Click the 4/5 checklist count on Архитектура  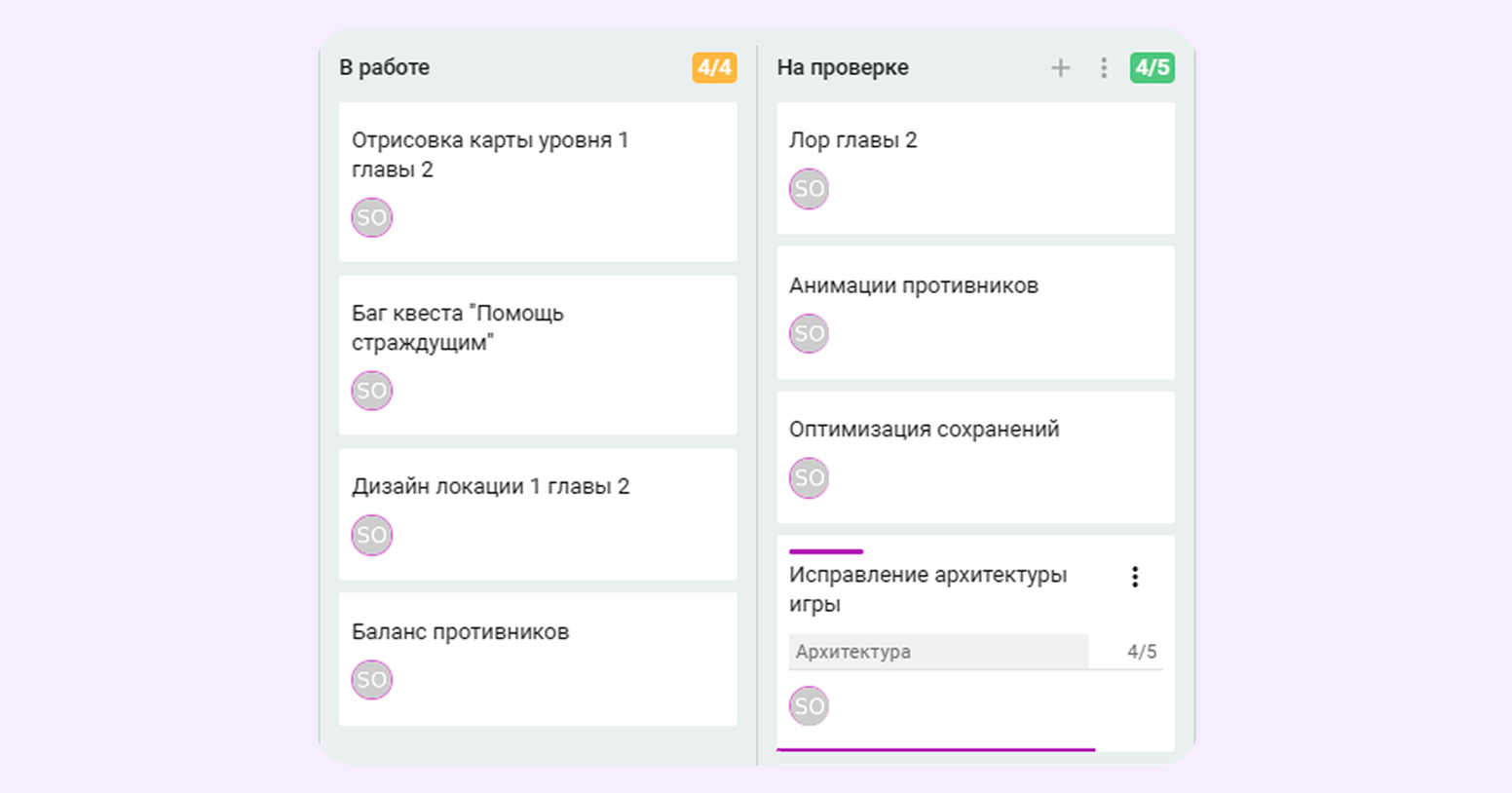1142,652
